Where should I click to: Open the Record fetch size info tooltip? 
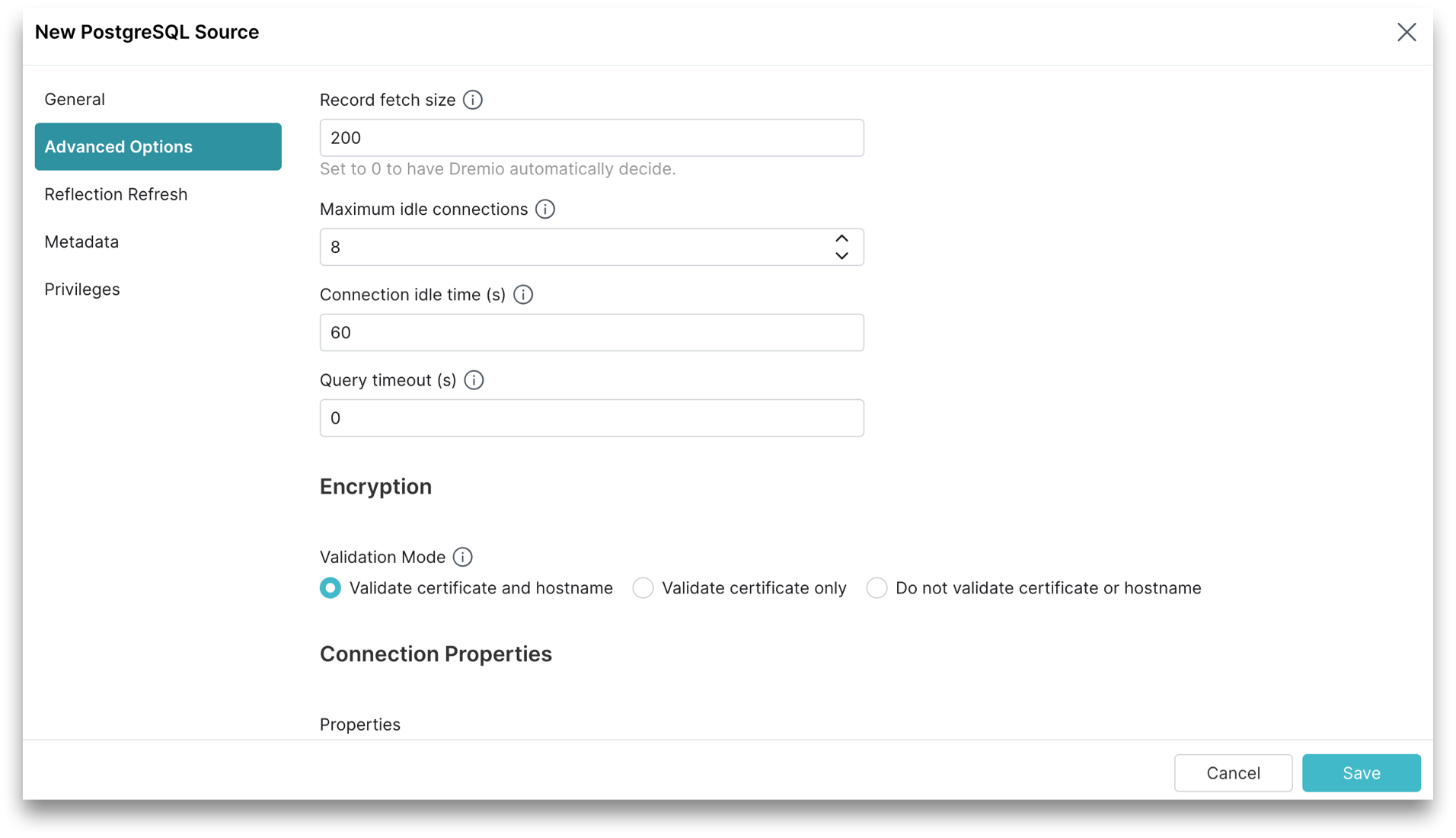[472, 100]
